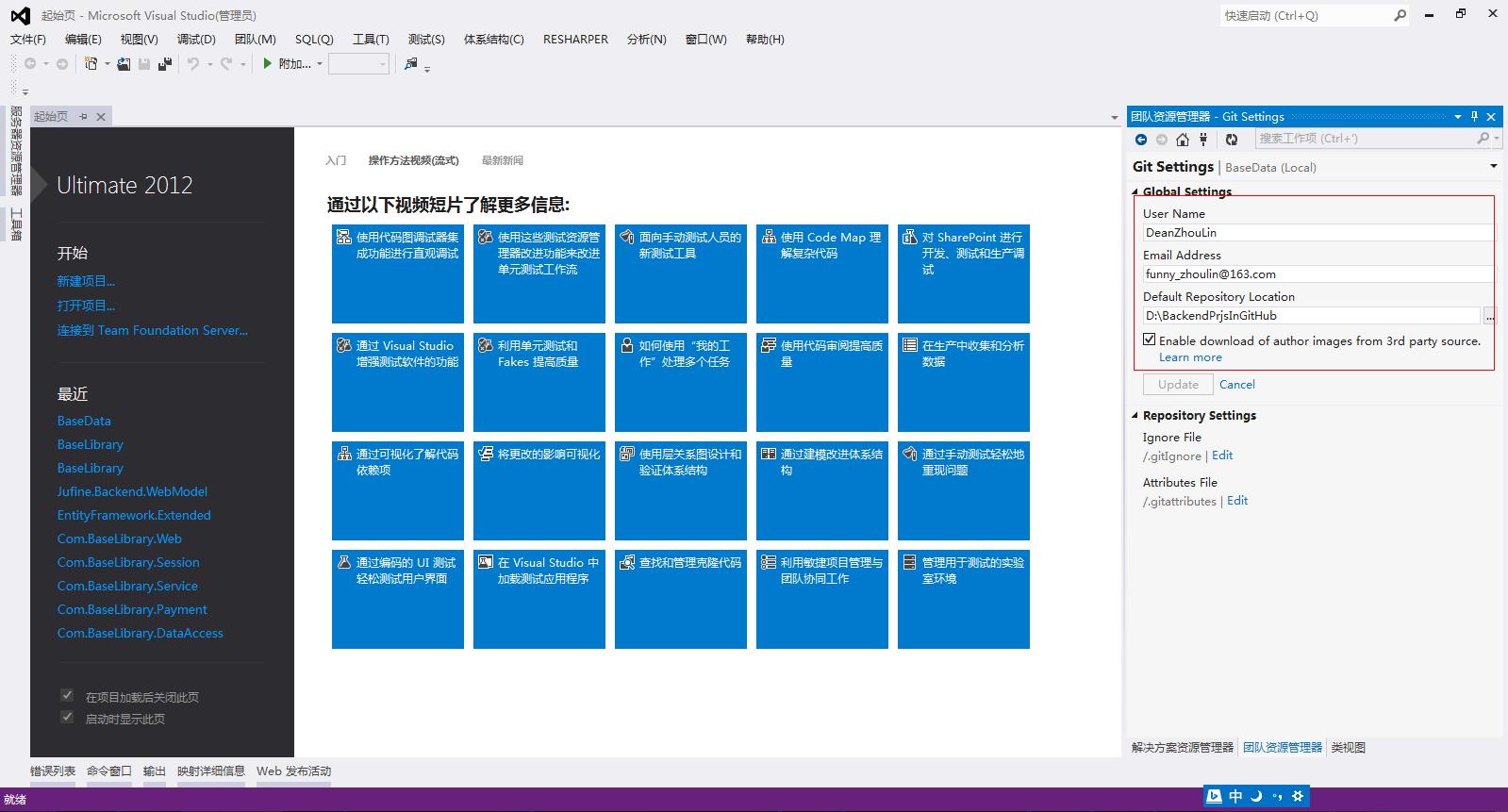Image resolution: width=1508 pixels, height=812 pixels.
Task: Click the navigate forward toolbar icon
Action: (x=62, y=63)
